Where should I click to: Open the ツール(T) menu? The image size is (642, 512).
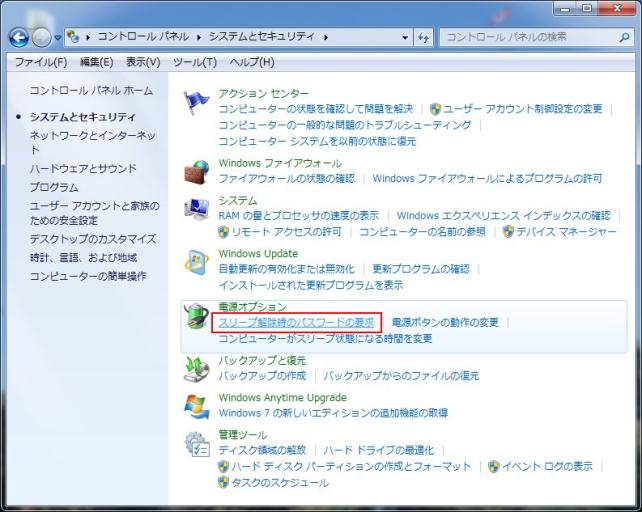pyautogui.click(x=195, y=62)
